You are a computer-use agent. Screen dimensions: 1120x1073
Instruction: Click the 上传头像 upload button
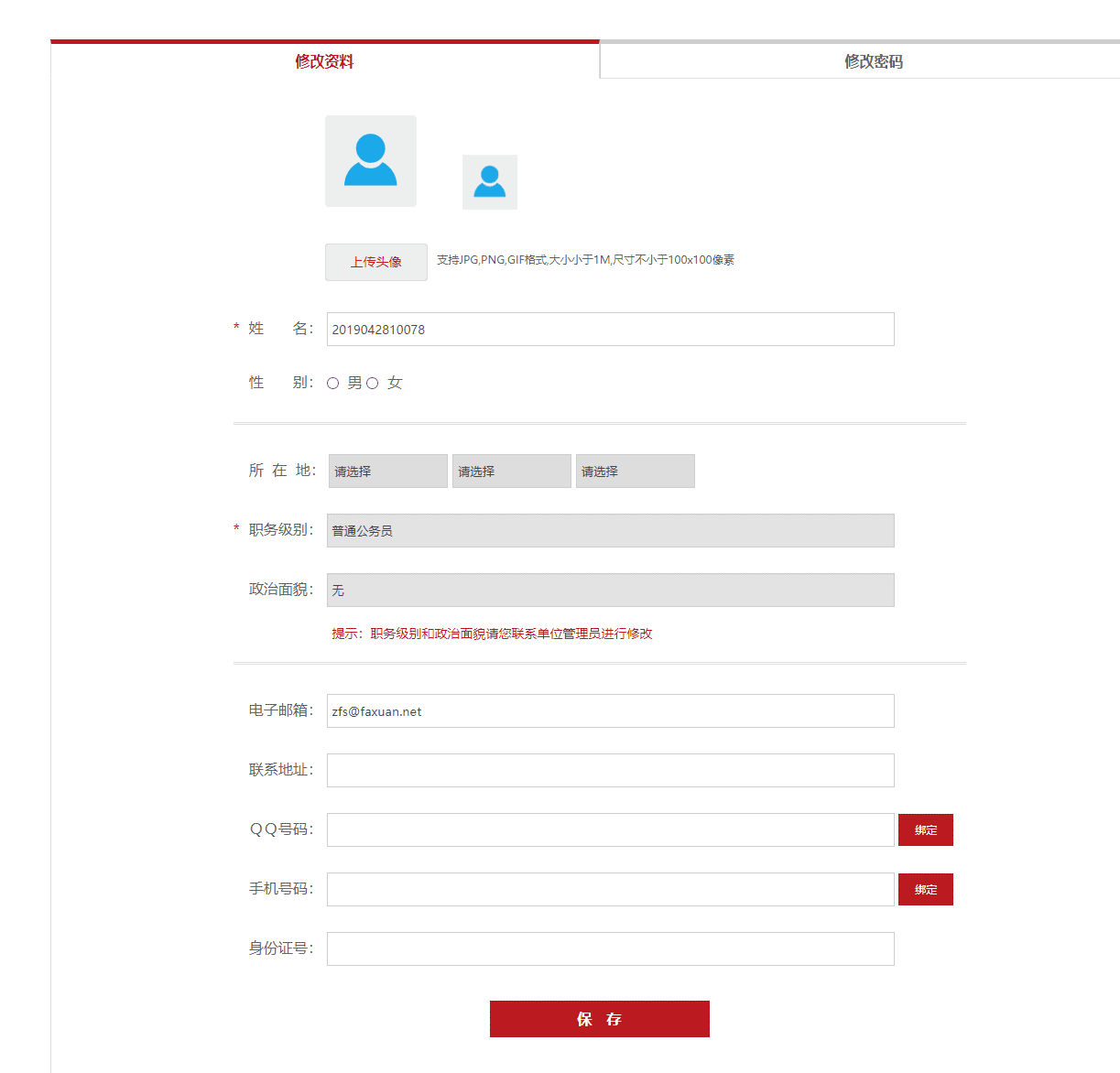click(376, 262)
